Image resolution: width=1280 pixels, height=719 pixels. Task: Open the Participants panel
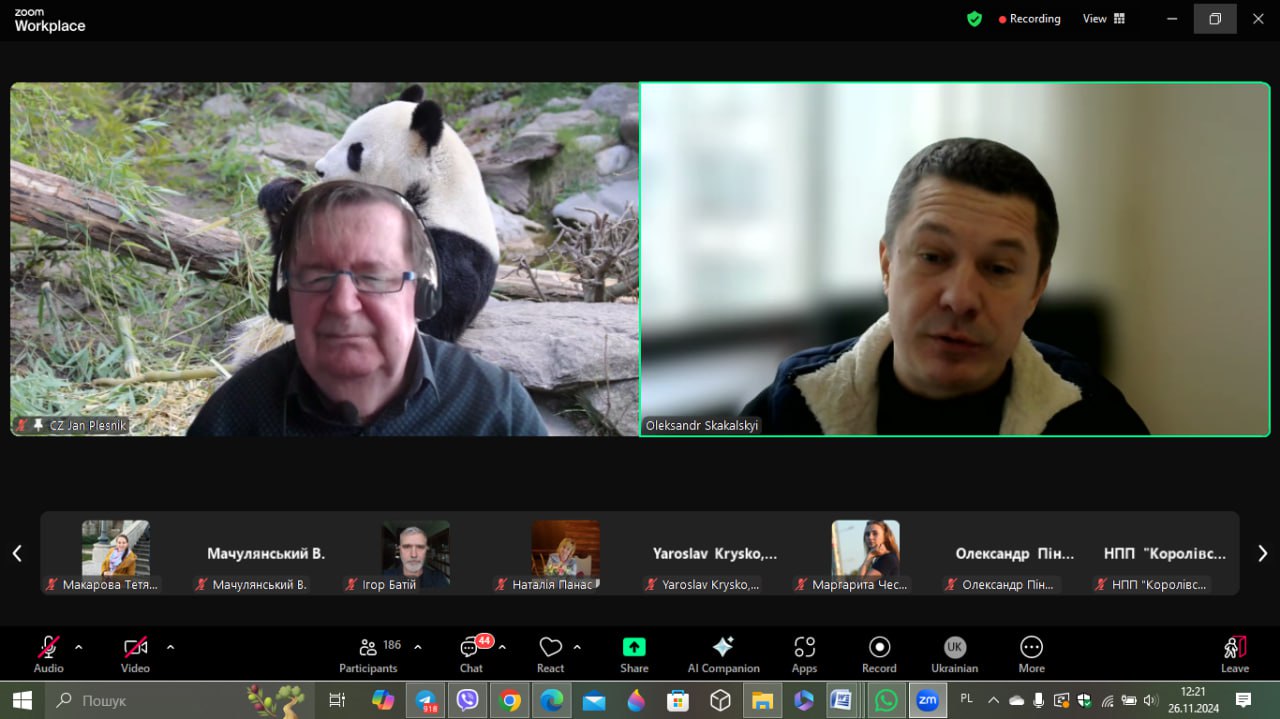pos(369,654)
